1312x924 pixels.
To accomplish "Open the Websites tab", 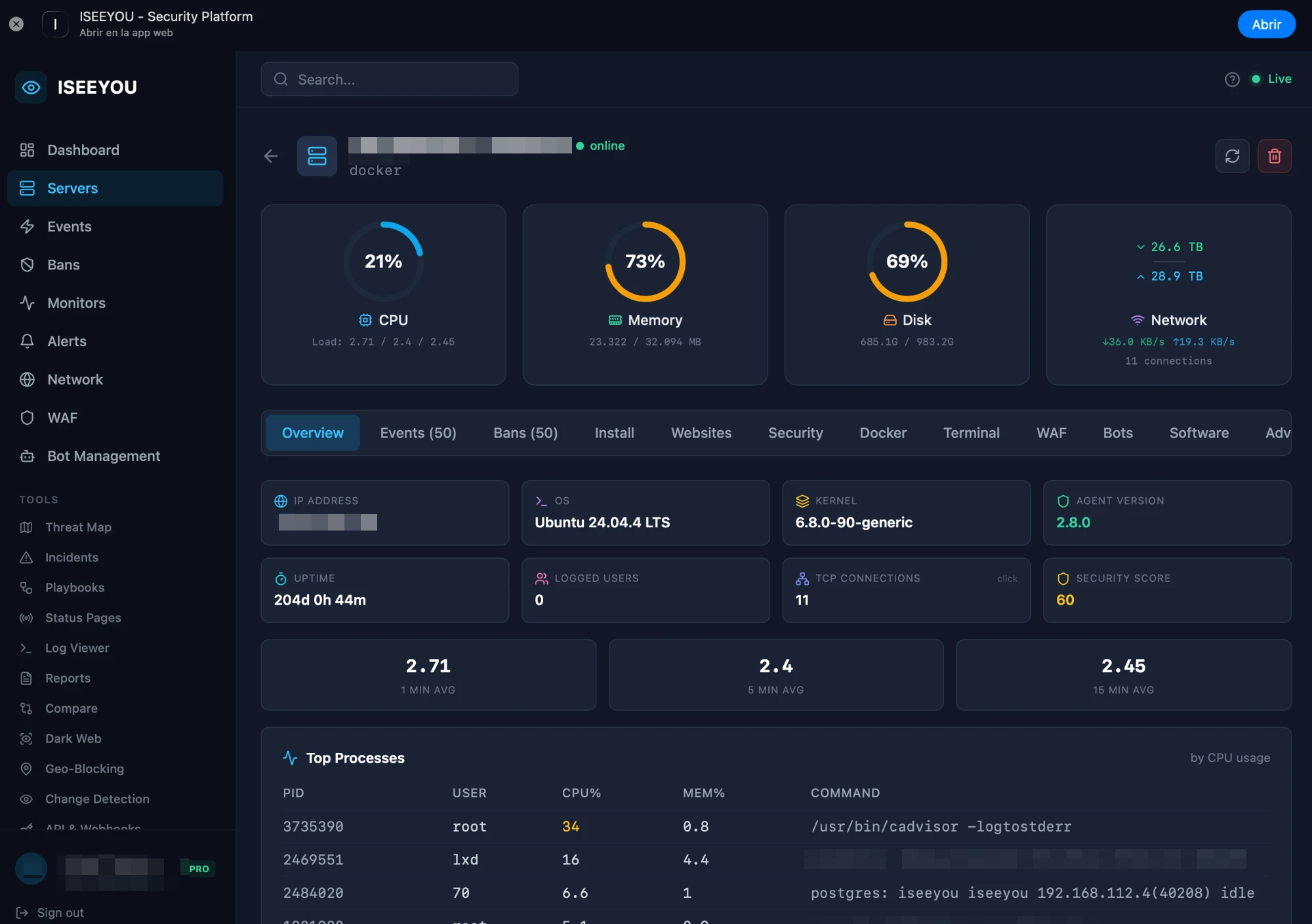I will (701, 433).
